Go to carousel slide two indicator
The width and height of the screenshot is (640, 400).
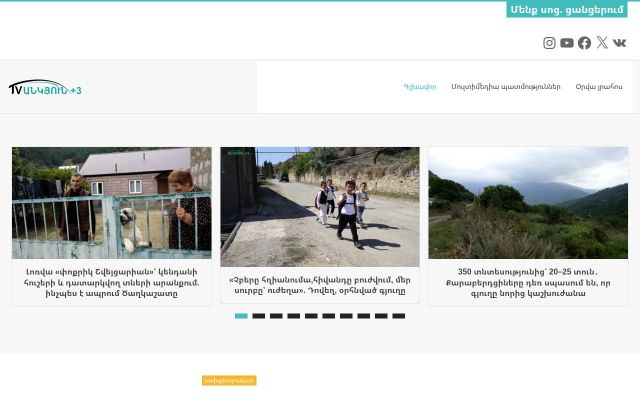click(259, 316)
